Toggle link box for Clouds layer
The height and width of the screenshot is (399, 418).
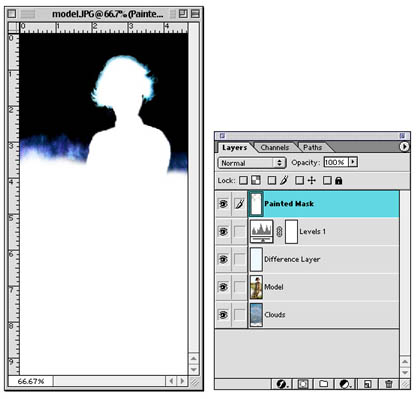(239, 314)
